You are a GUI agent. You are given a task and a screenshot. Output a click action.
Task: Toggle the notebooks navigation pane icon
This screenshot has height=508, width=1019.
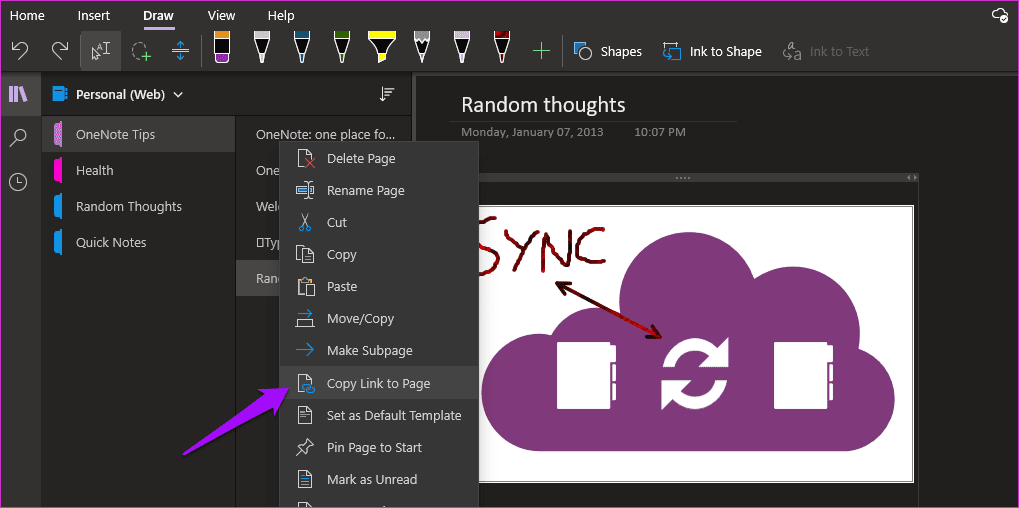pos(18,94)
